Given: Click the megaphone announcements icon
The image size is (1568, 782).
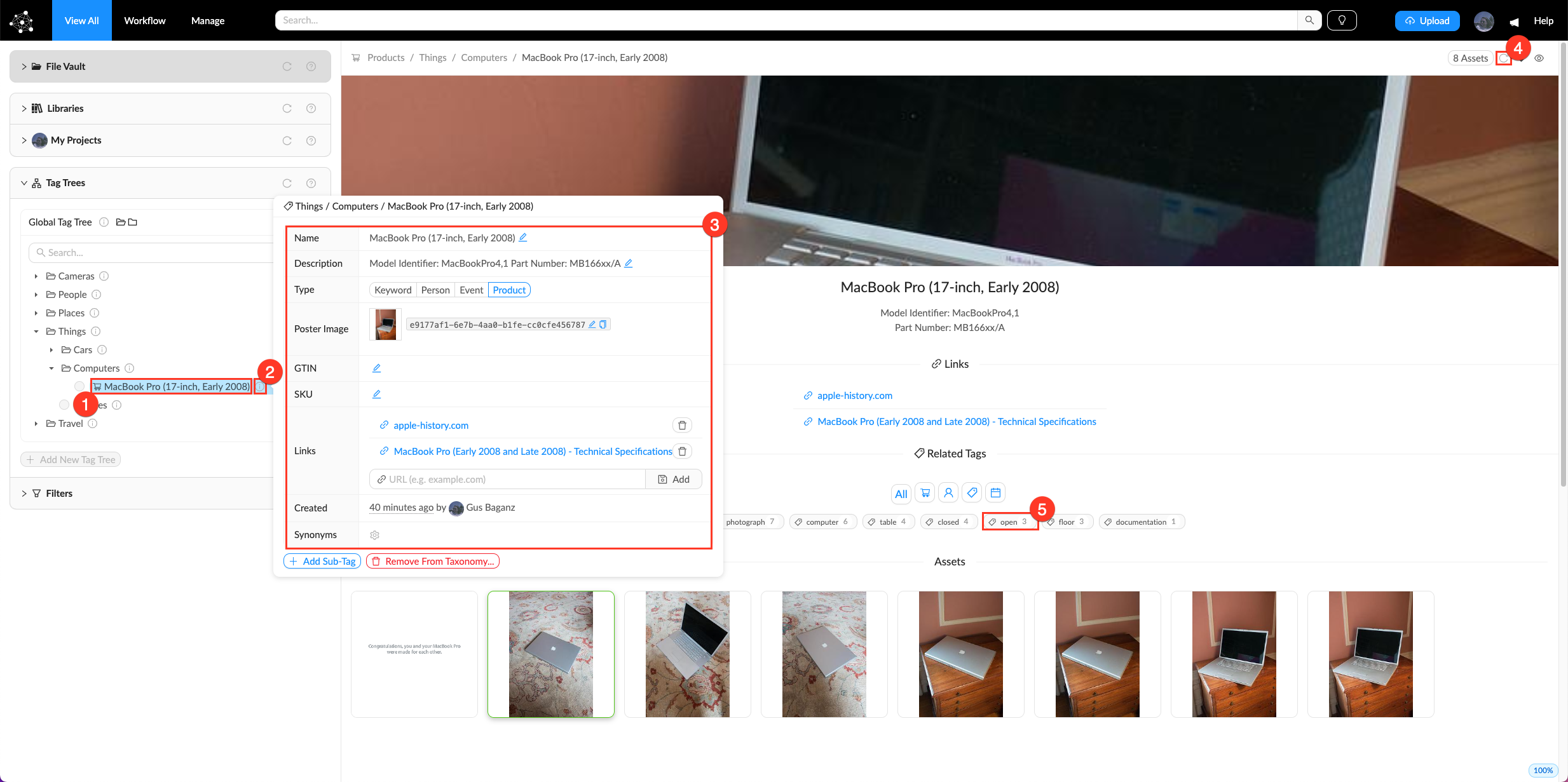Looking at the screenshot, I should point(1514,21).
